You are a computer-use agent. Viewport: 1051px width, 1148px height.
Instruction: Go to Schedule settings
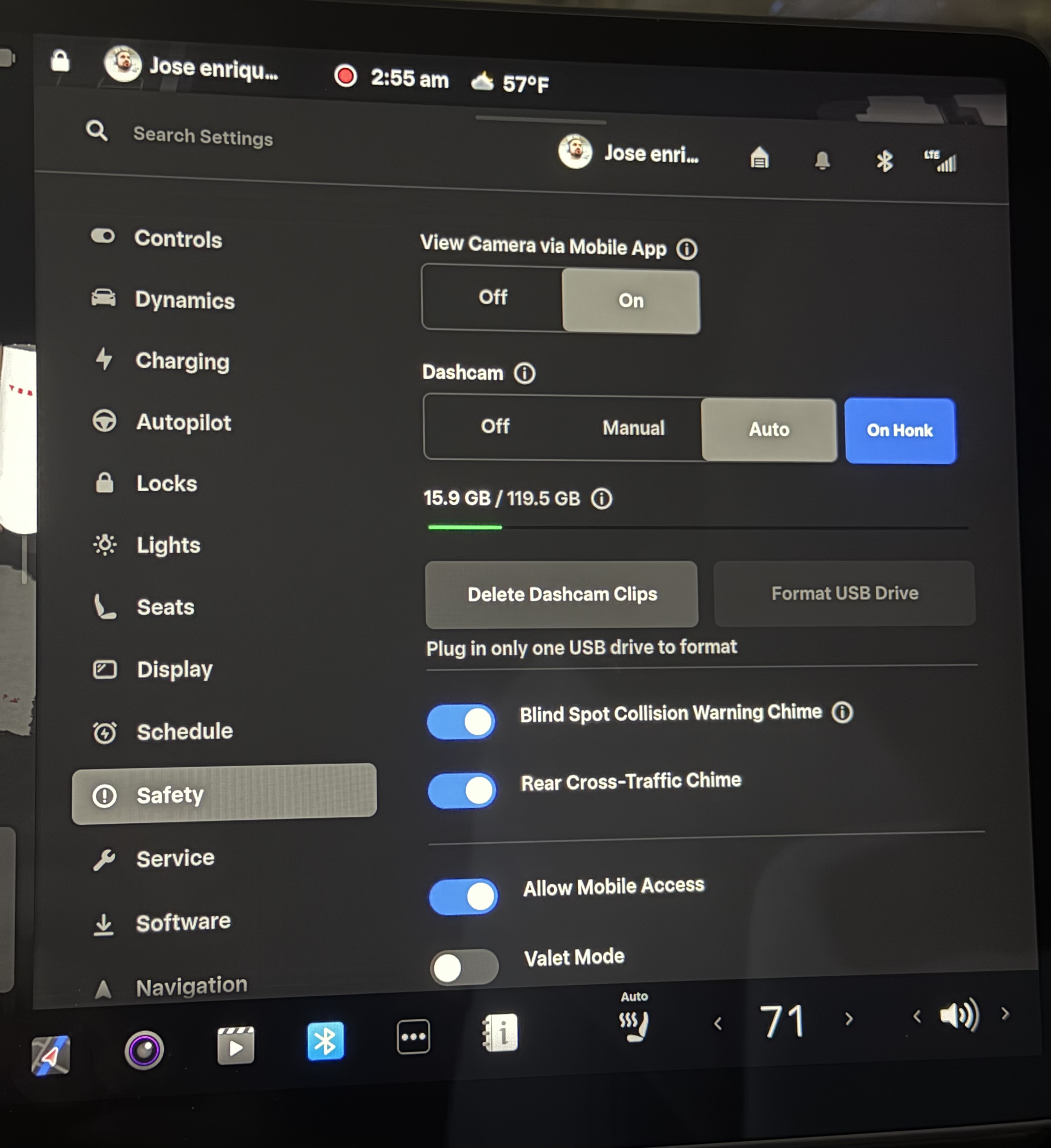[163, 732]
